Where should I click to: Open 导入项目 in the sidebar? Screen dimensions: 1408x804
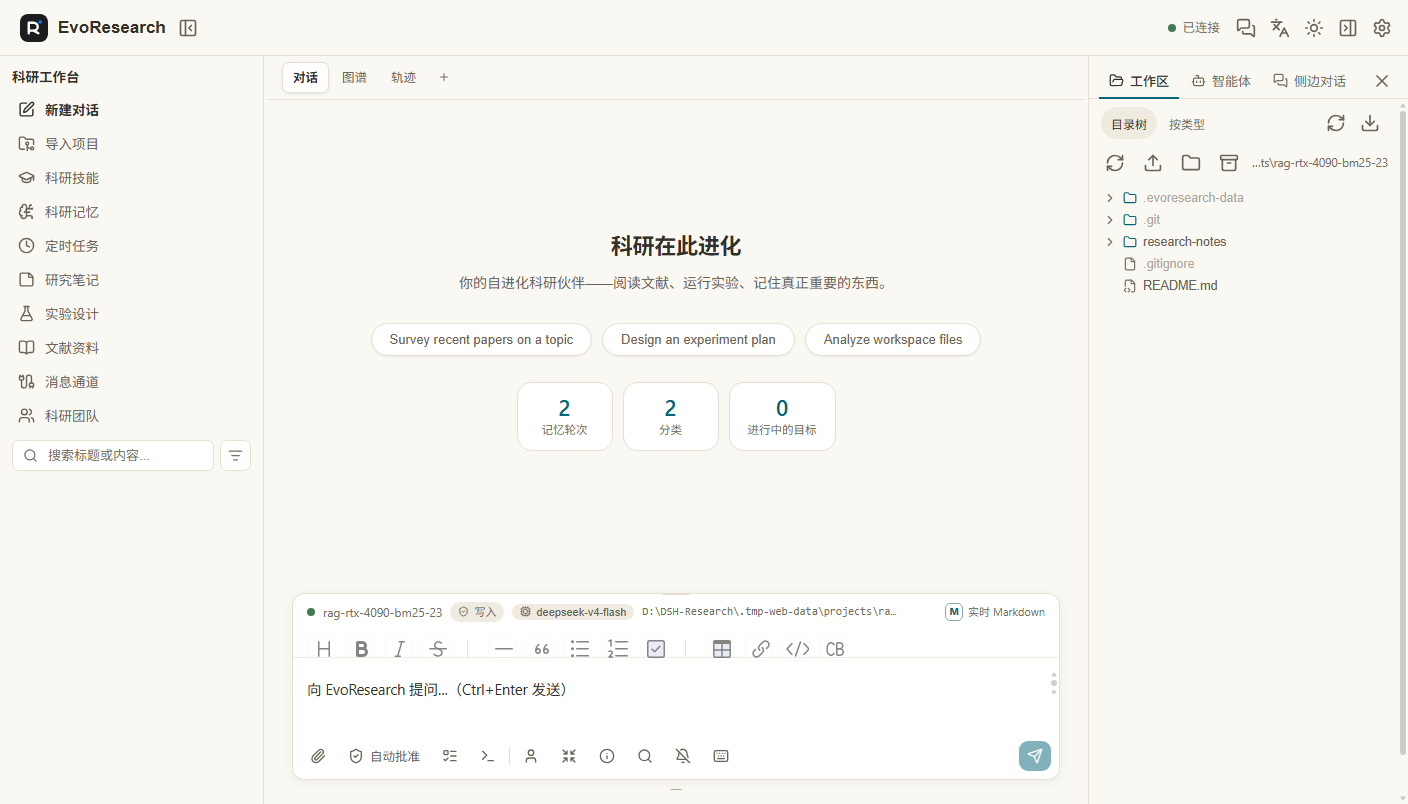(x=132, y=144)
